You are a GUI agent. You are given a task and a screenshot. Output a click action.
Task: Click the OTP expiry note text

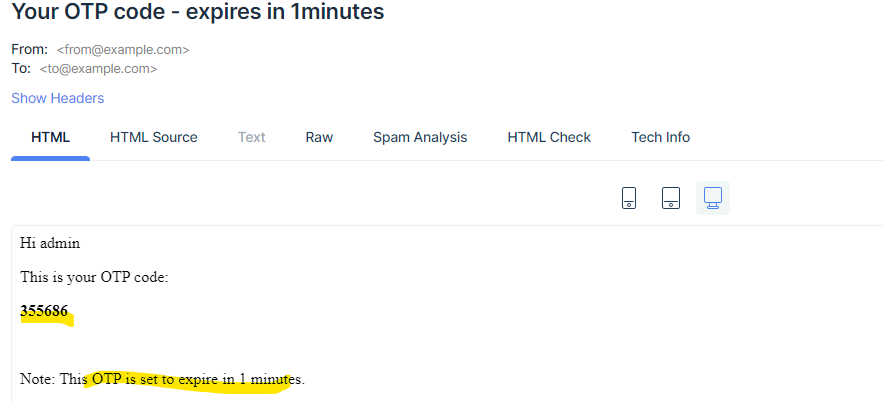click(162, 379)
